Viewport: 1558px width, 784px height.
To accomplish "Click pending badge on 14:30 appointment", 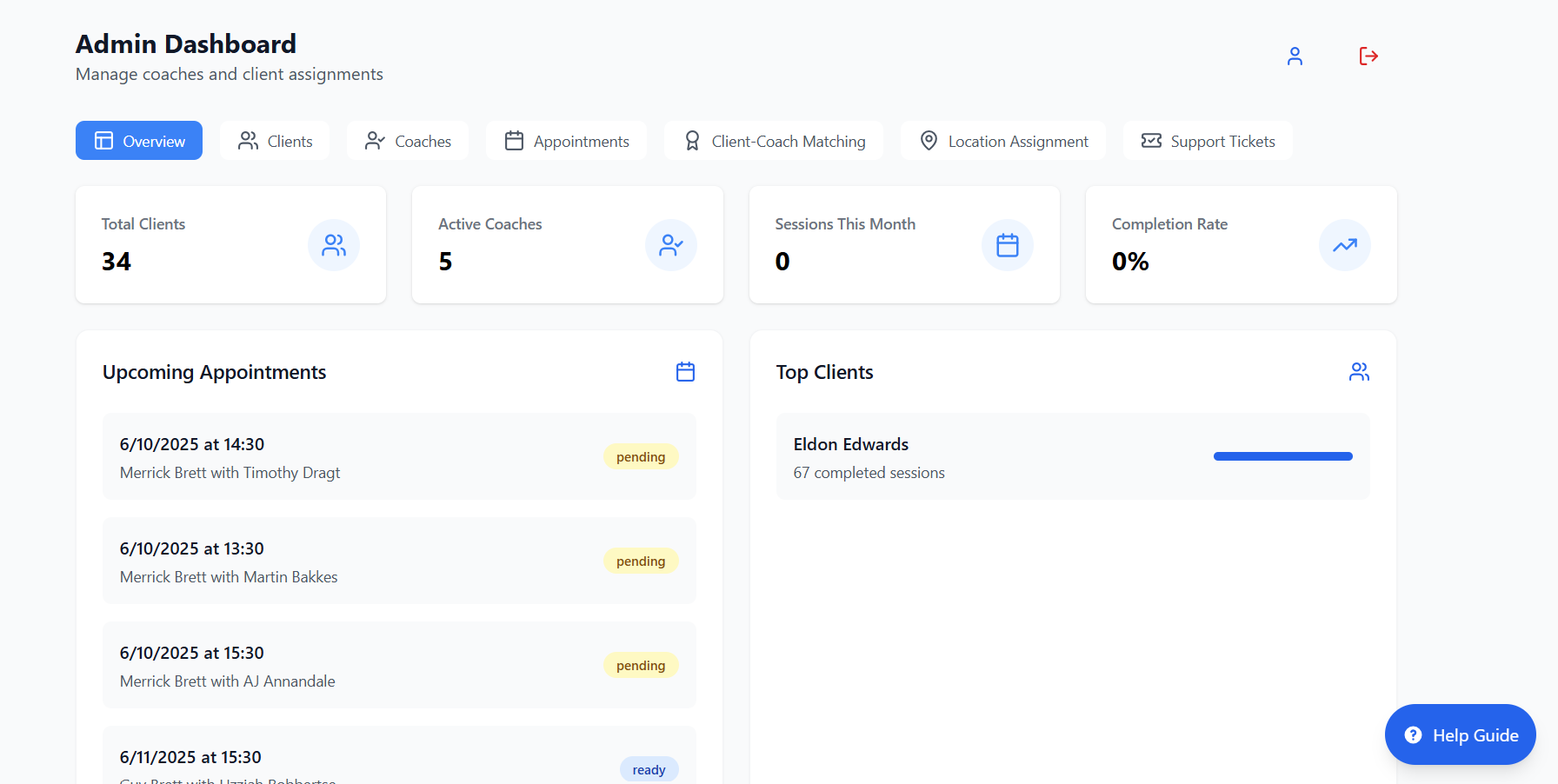I will coord(641,457).
